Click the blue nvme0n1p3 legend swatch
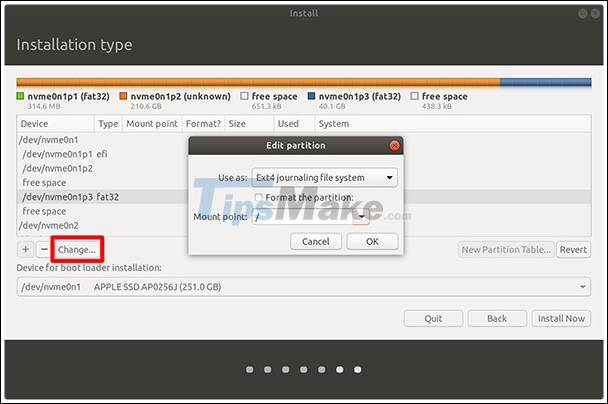Image resolution: width=608 pixels, height=404 pixels. (311, 96)
